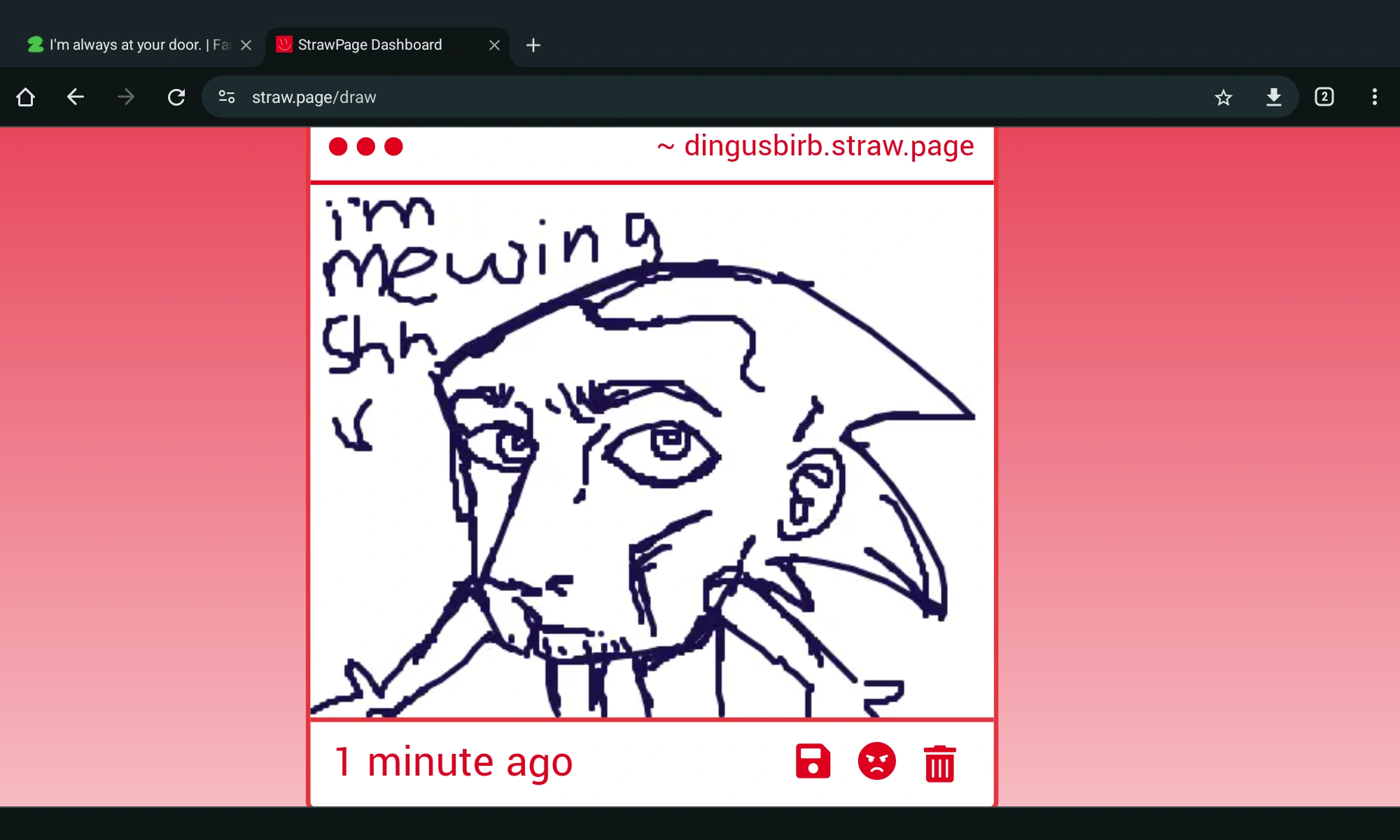The image size is (1400, 840).
Task: Delete the drawing with the trash icon
Action: pos(941,762)
